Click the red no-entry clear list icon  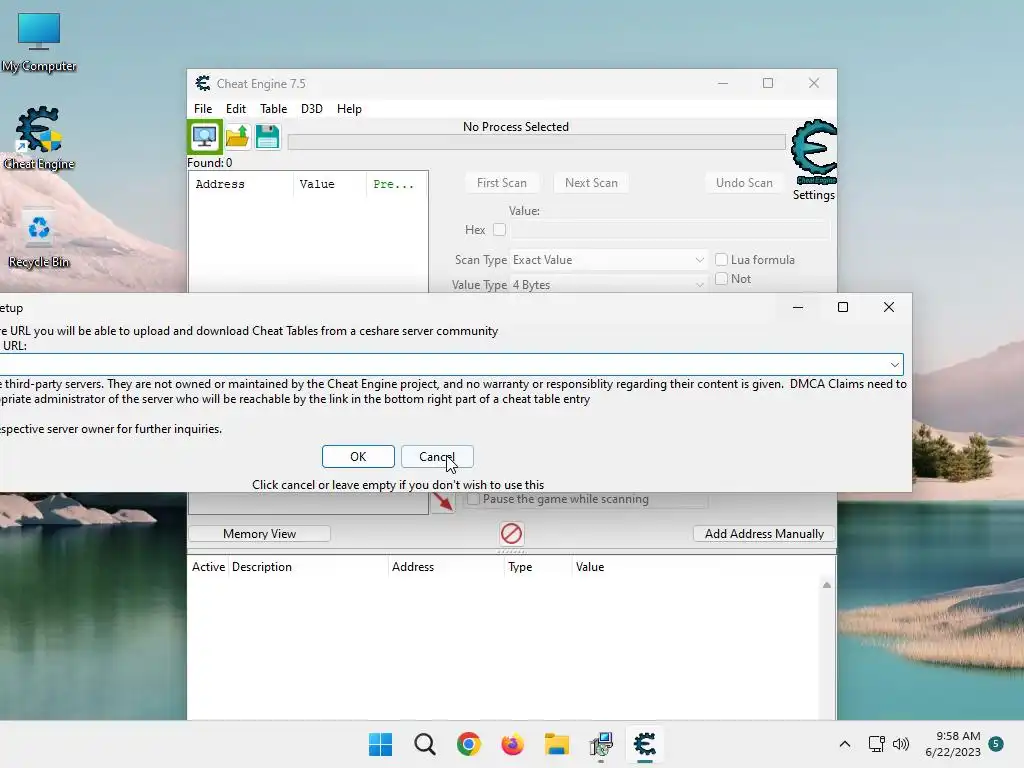point(511,534)
